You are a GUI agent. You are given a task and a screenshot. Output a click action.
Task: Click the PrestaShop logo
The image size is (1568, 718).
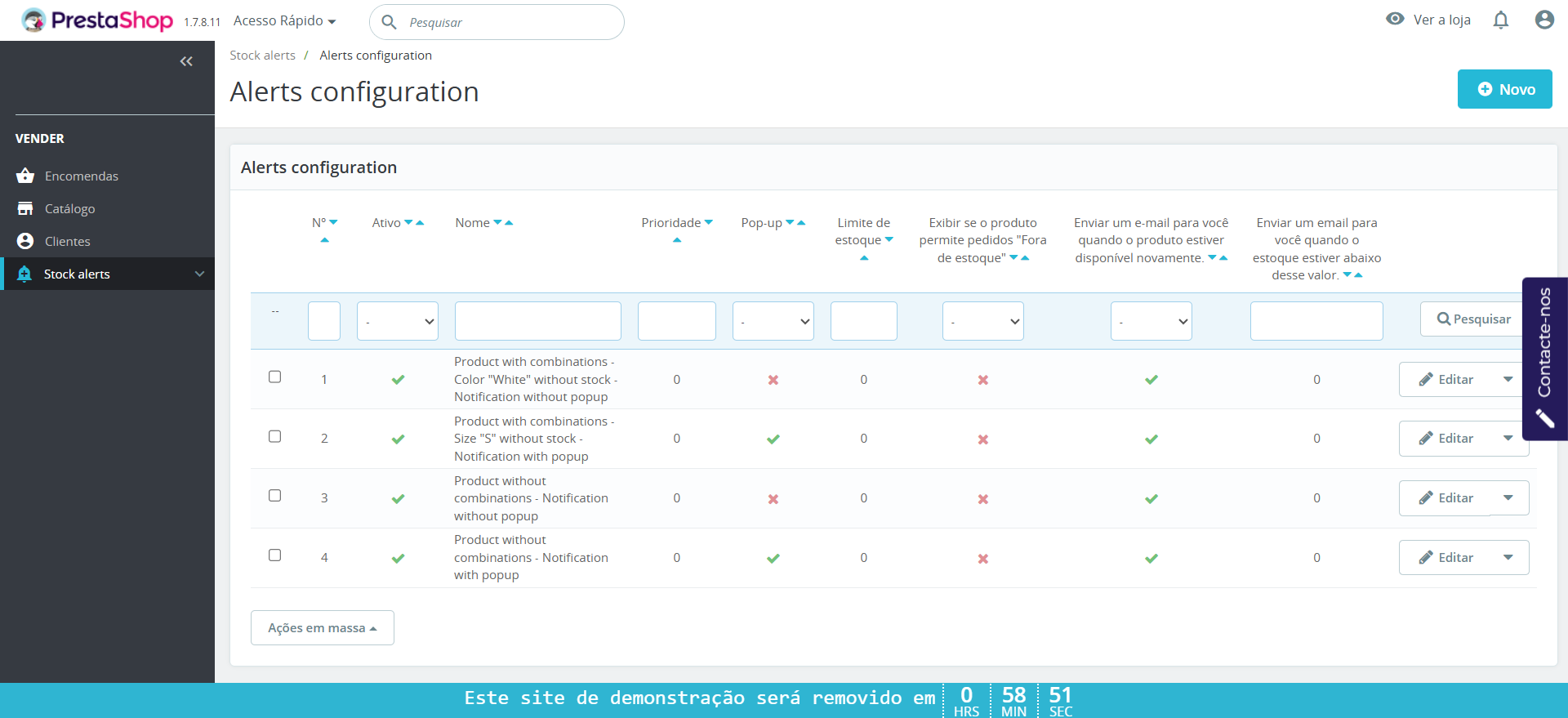(x=98, y=20)
